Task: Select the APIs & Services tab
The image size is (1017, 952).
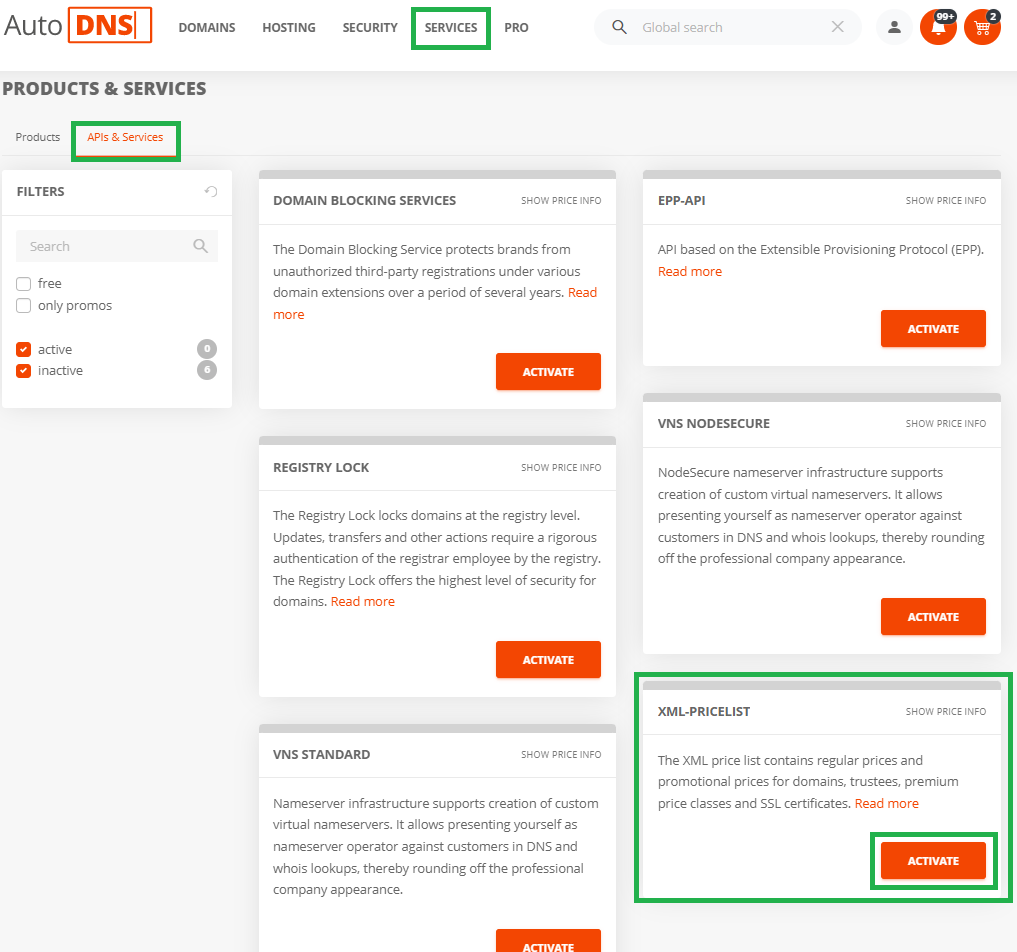Action: 125,137
